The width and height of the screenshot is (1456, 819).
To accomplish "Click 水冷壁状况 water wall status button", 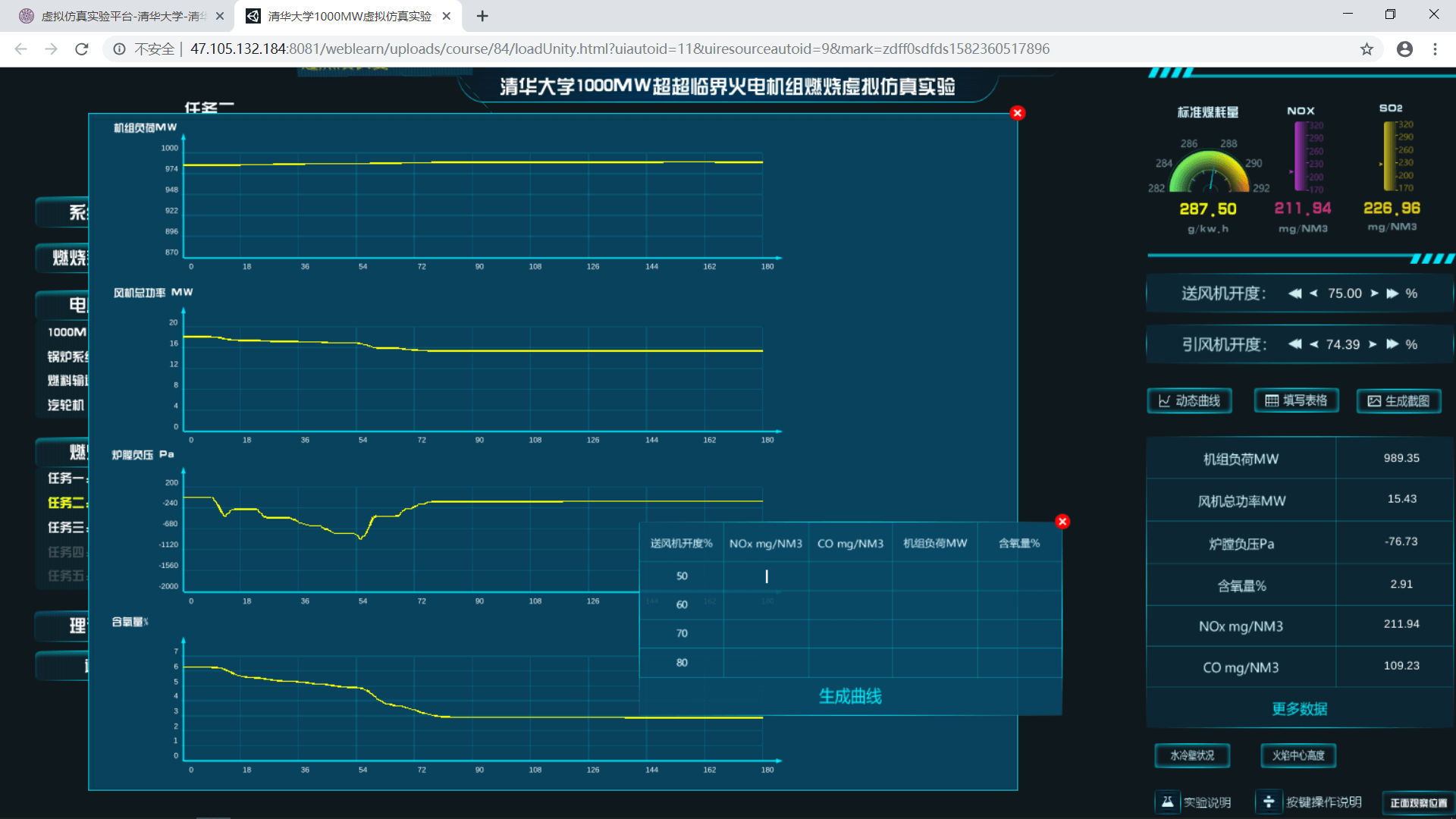I will click(x=1192, y=755).
